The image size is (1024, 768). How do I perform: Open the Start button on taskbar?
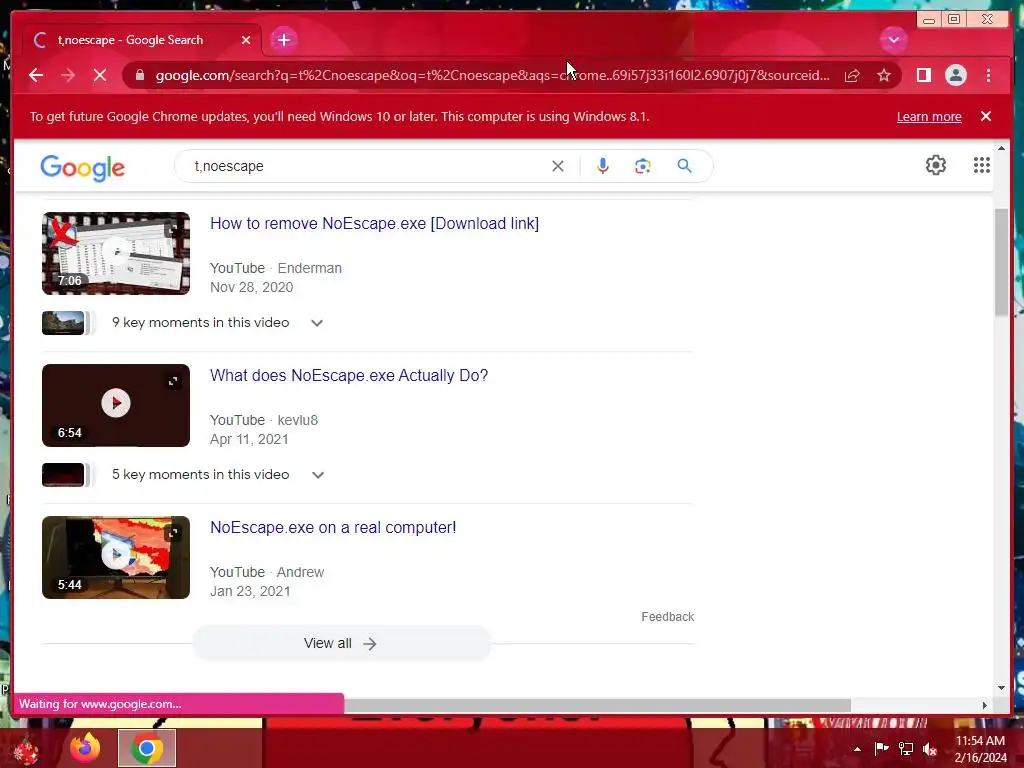(x=26, y=750)
